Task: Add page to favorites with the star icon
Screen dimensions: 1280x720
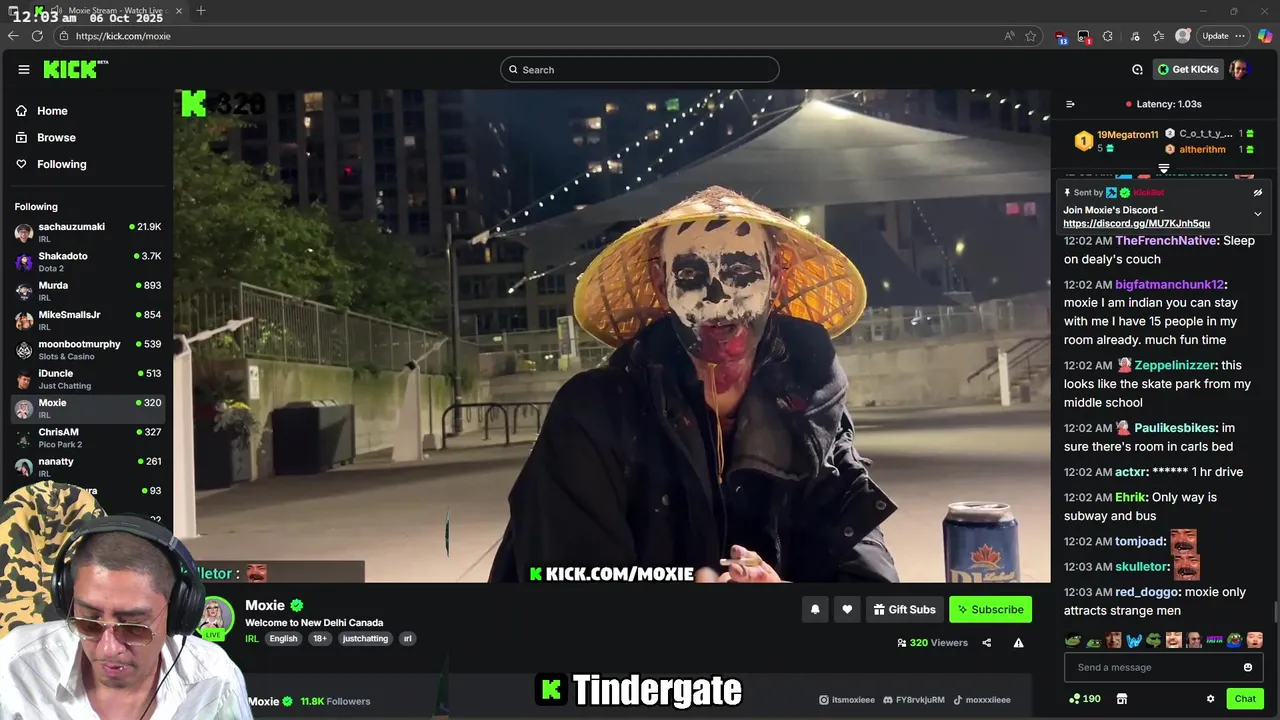Action: click(1031, 36)
